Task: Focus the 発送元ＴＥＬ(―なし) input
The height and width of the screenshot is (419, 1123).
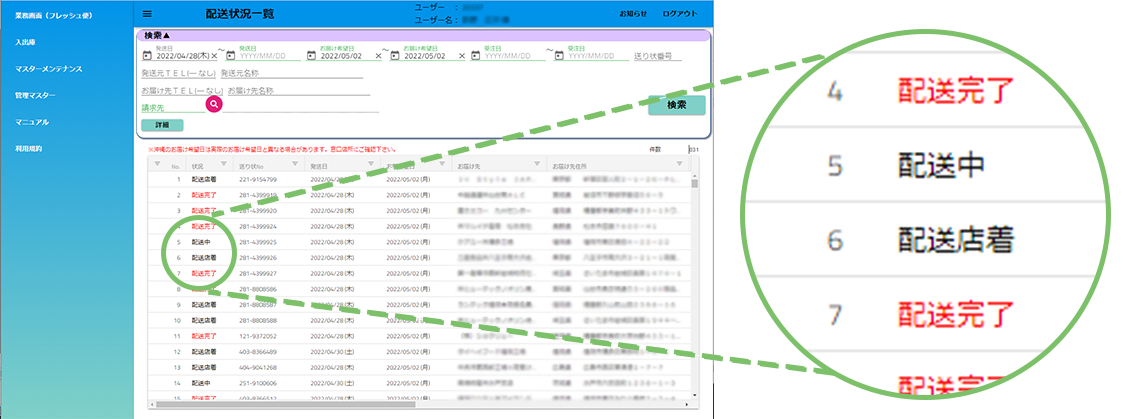Action: click(179, 73)
